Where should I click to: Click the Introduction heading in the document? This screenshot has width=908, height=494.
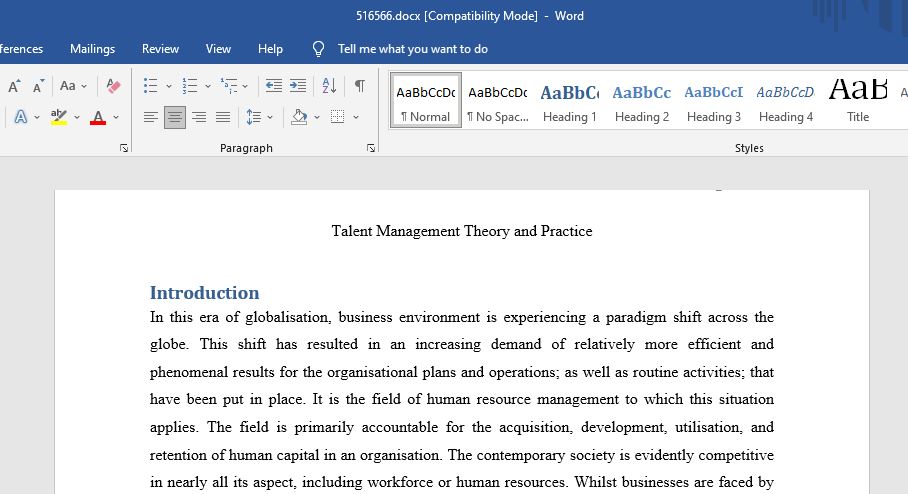coord(204,293)
